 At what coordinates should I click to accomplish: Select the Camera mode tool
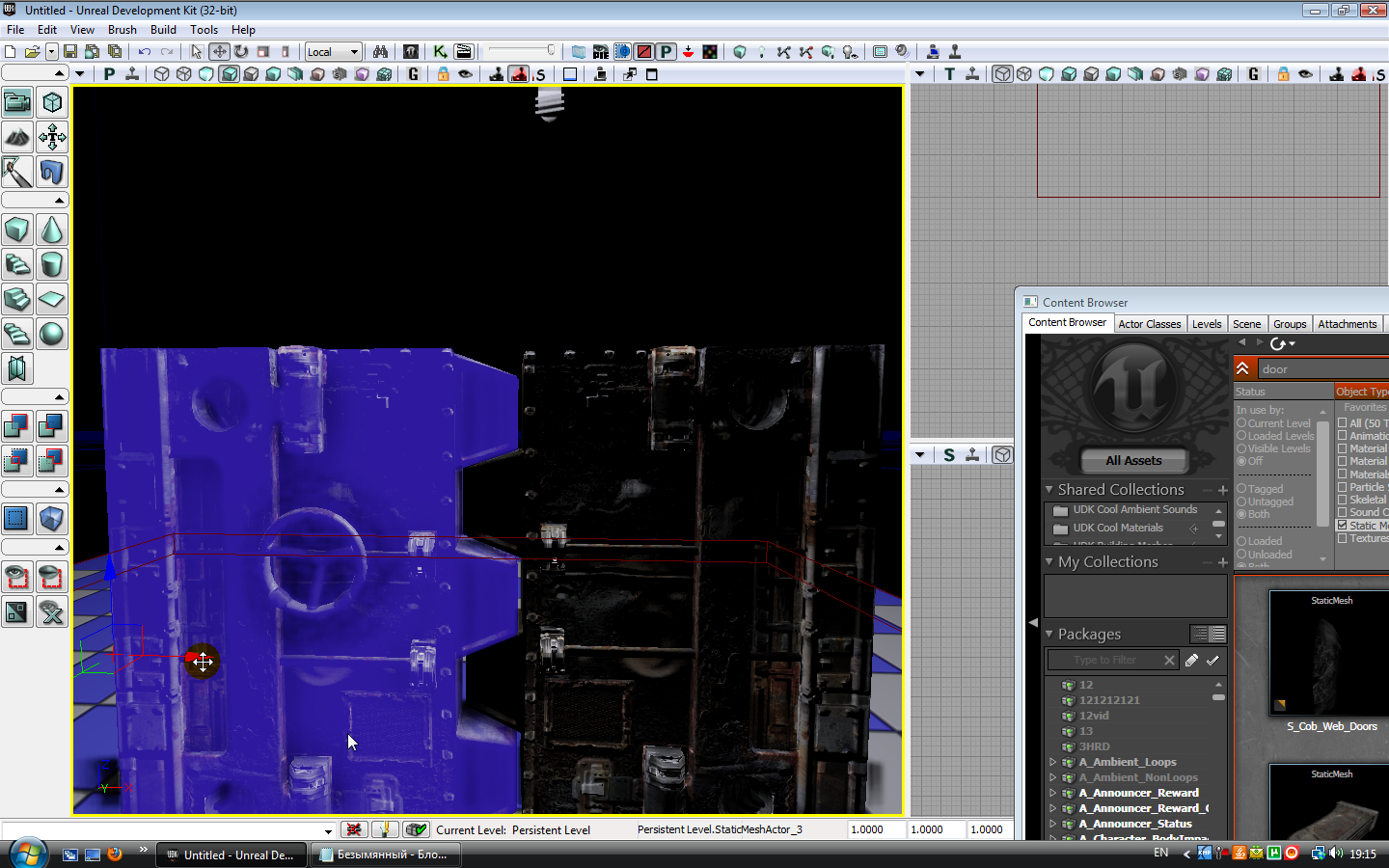(x=17, y=102)
